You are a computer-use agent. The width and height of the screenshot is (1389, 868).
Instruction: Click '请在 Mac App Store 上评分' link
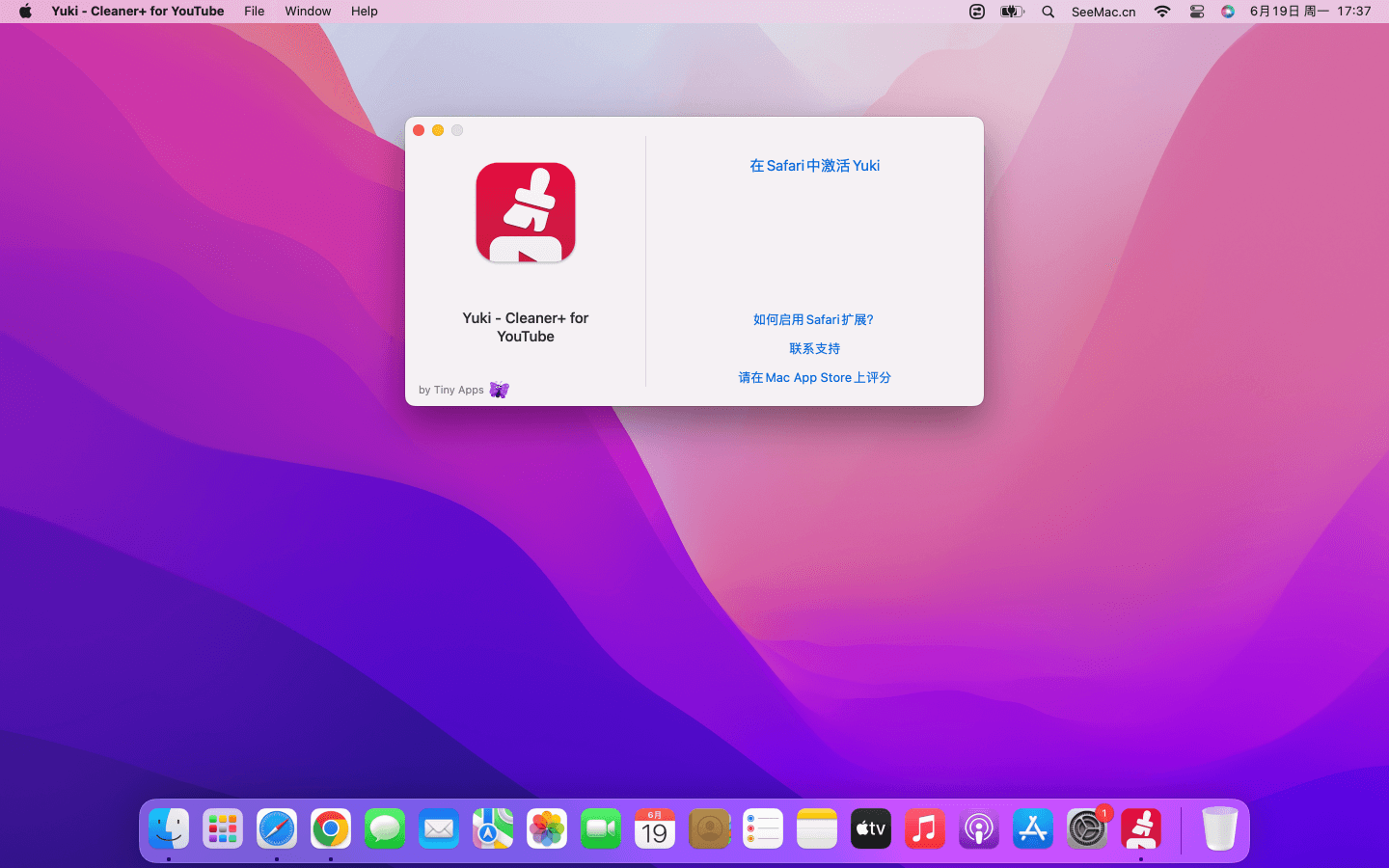[x=814, y=378]
